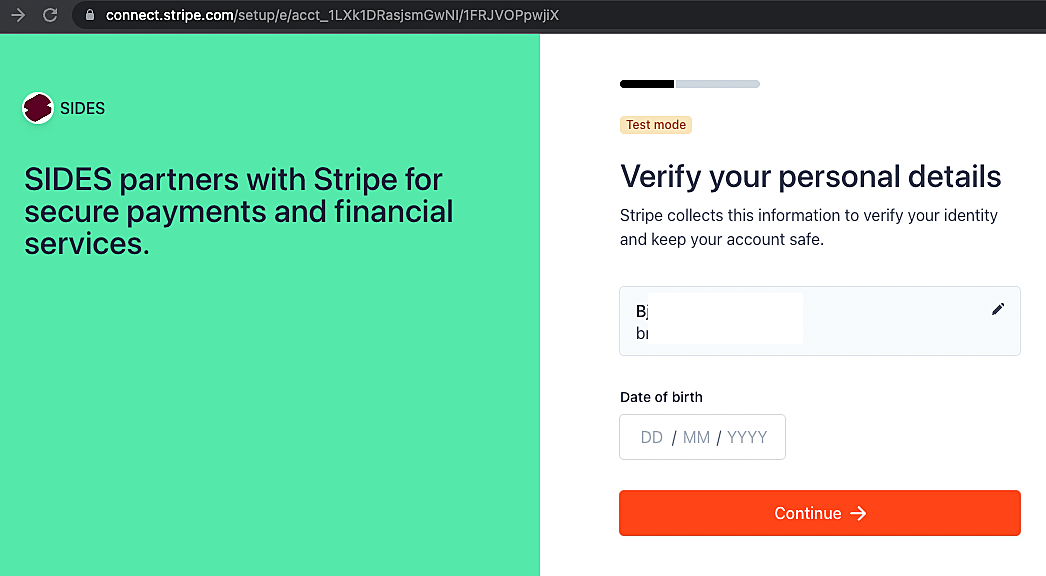The height and width of the screenshot is (576, 1046).
Task: Click the arrow inside the Continue button
Action: pos(859,513)
